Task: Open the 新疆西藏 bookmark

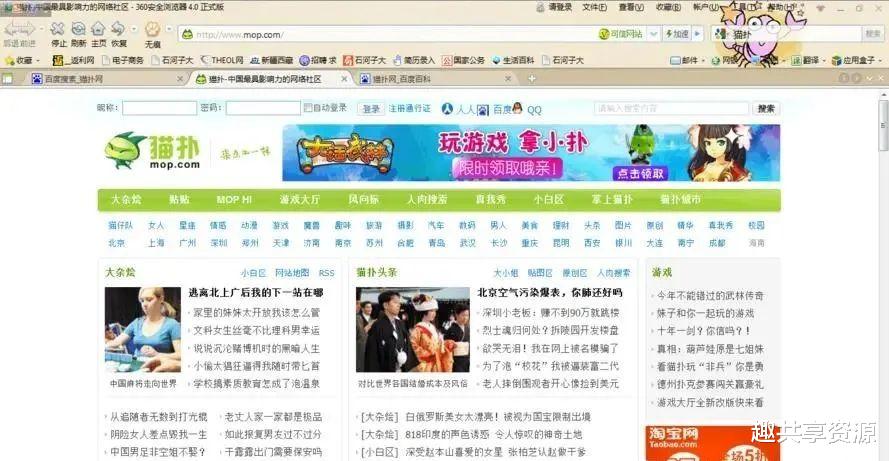Action: 272,60
